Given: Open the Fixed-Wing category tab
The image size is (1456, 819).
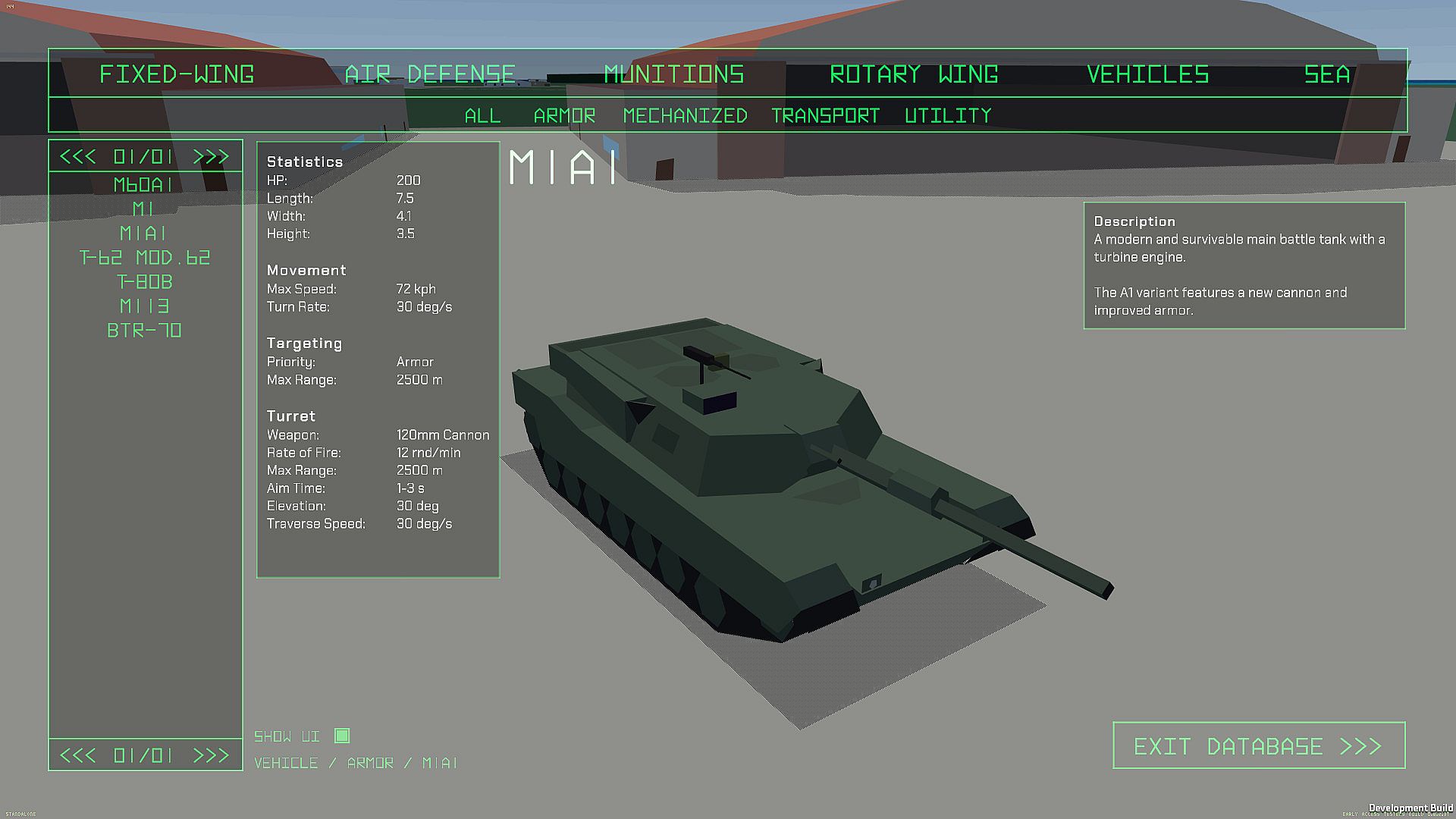Looking at the screenshot, I should 177,74.
